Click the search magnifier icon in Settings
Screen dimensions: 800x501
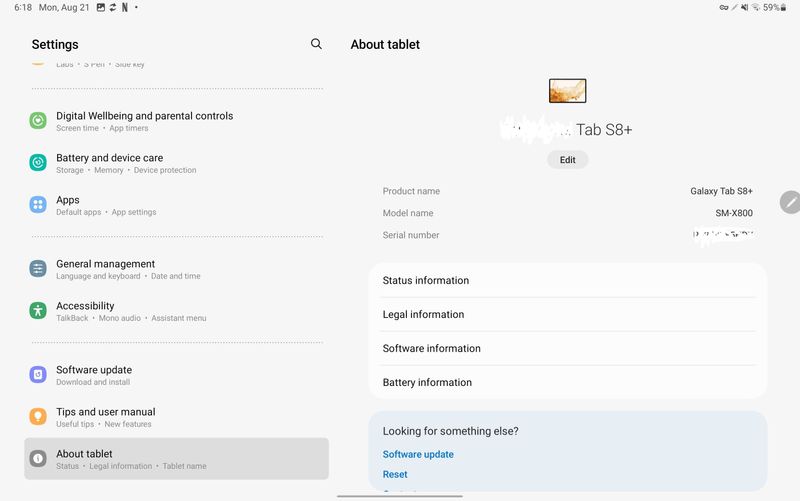pos(316,44)
